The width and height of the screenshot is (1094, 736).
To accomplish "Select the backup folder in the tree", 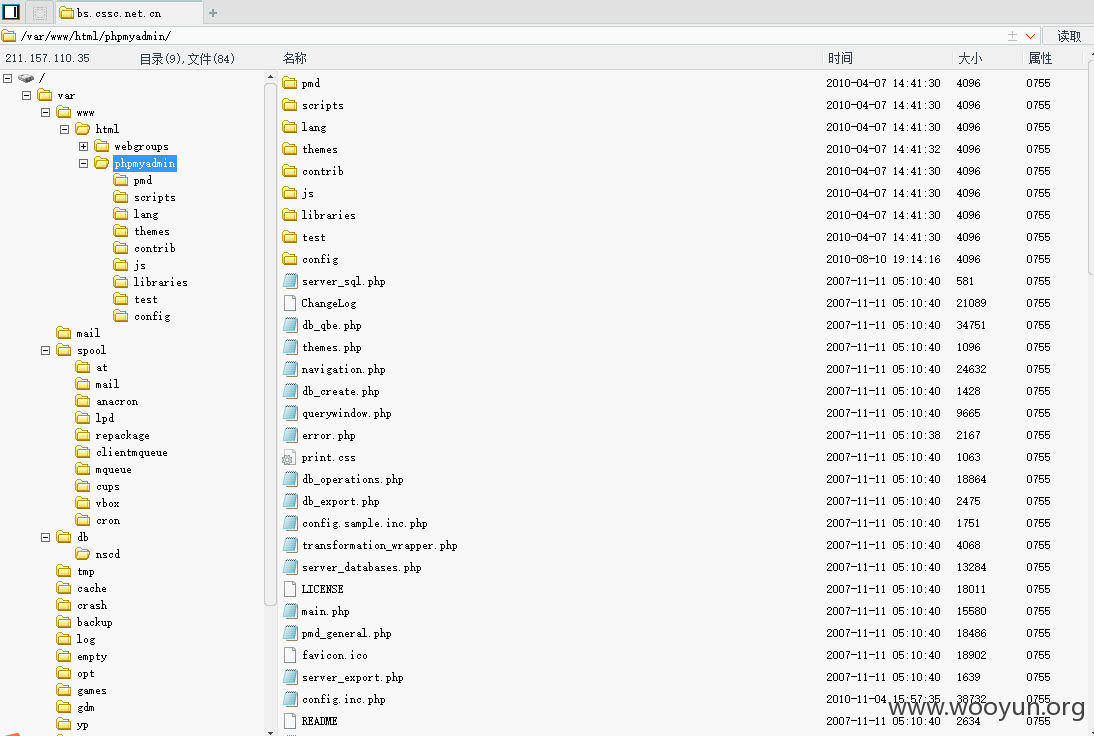I will point(94,622).
